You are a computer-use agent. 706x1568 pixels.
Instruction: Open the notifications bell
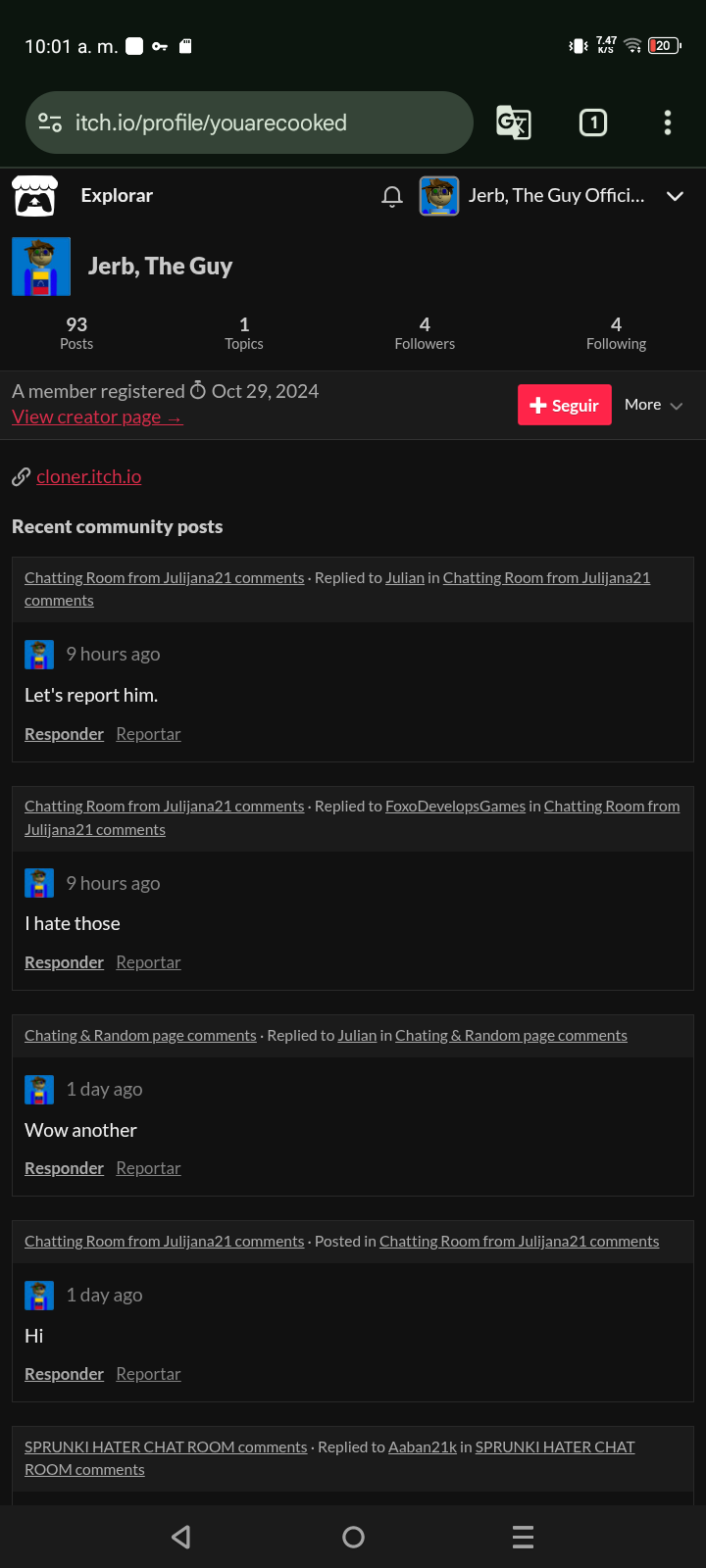(392, 196)
